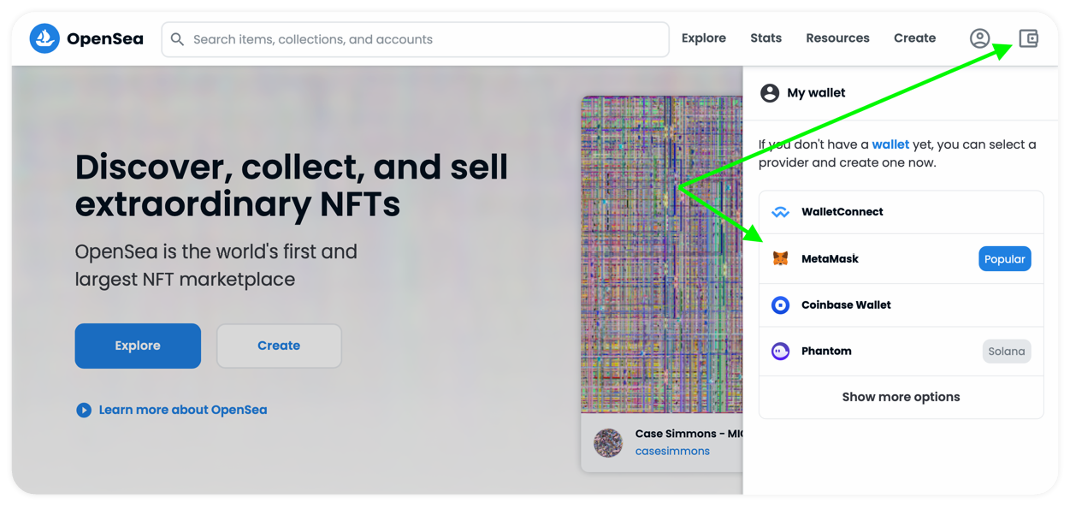Click the MetaMask fox icon
This screenshot has height=506, width=1072.
tap(780, 259)
